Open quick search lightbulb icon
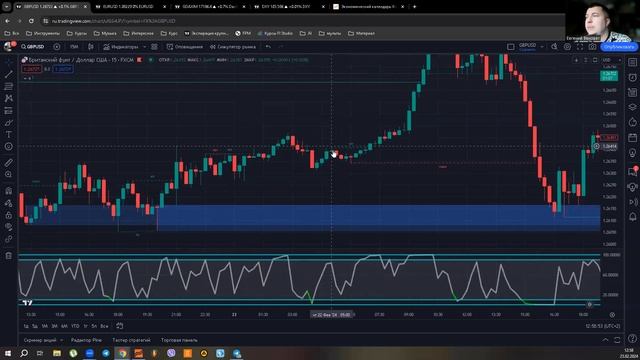Image resolution: width=640 pixels, height=360 pixels. point(554,47)
